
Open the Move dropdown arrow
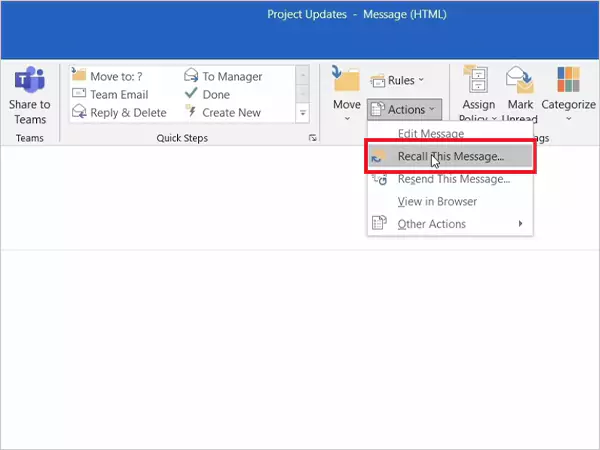[347, 119]
